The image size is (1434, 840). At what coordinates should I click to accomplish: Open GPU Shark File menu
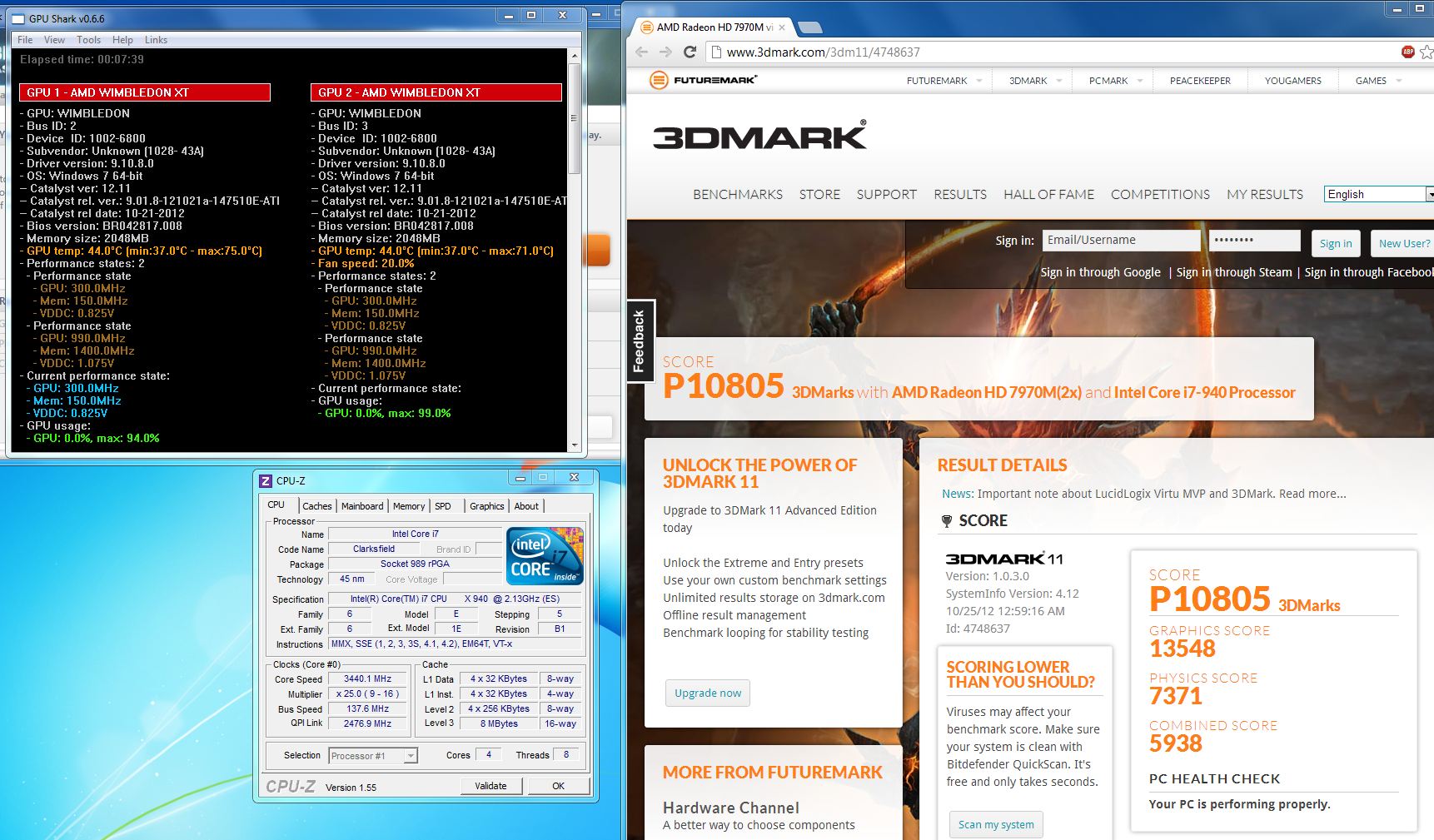tap(25, 40)
